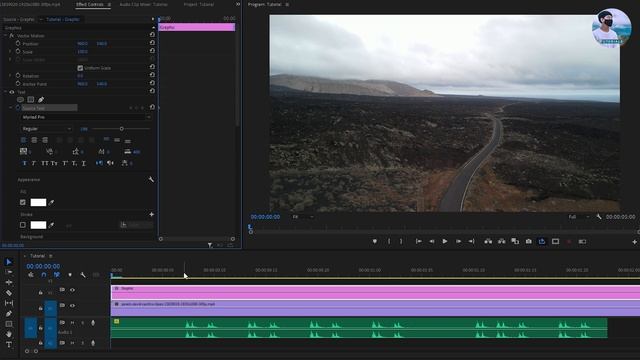Switch to Audio Clip Mixer tab
This screenshot has width=640, height=360.
click(x=143, y=4)
